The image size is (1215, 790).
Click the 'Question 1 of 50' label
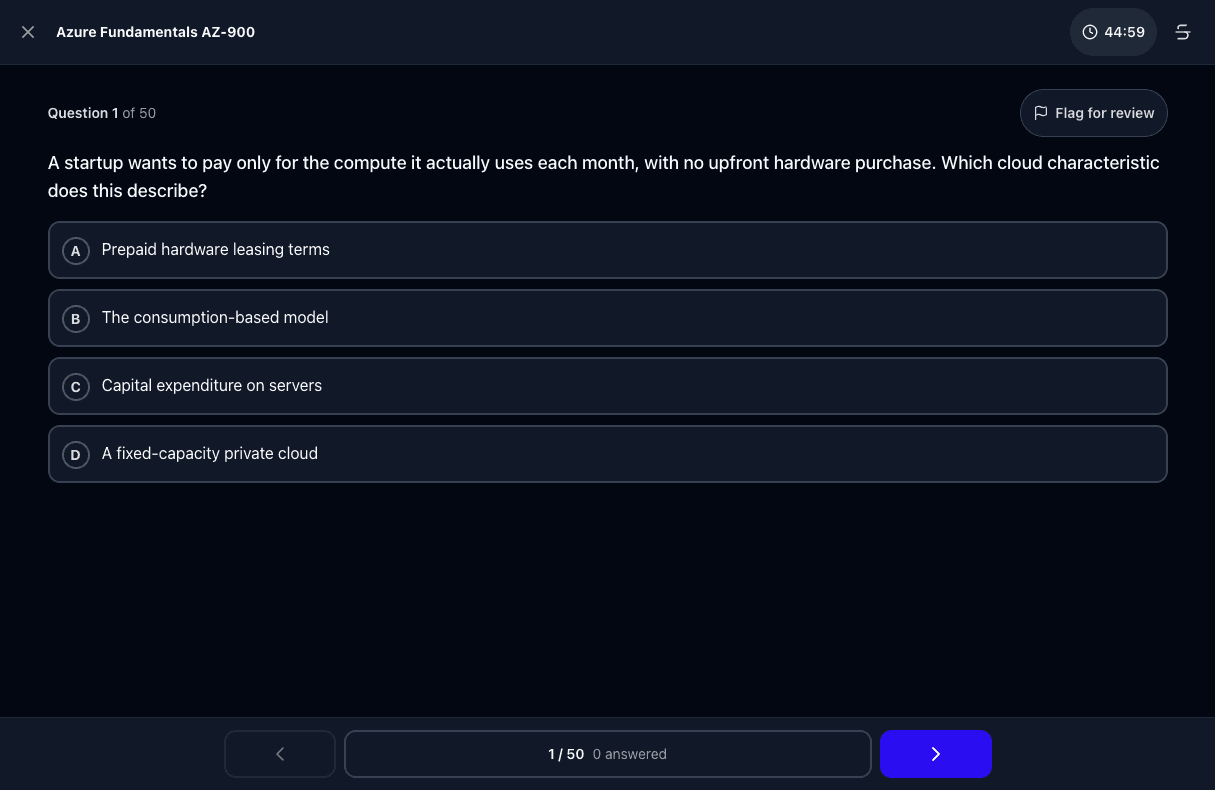(102, 113)
